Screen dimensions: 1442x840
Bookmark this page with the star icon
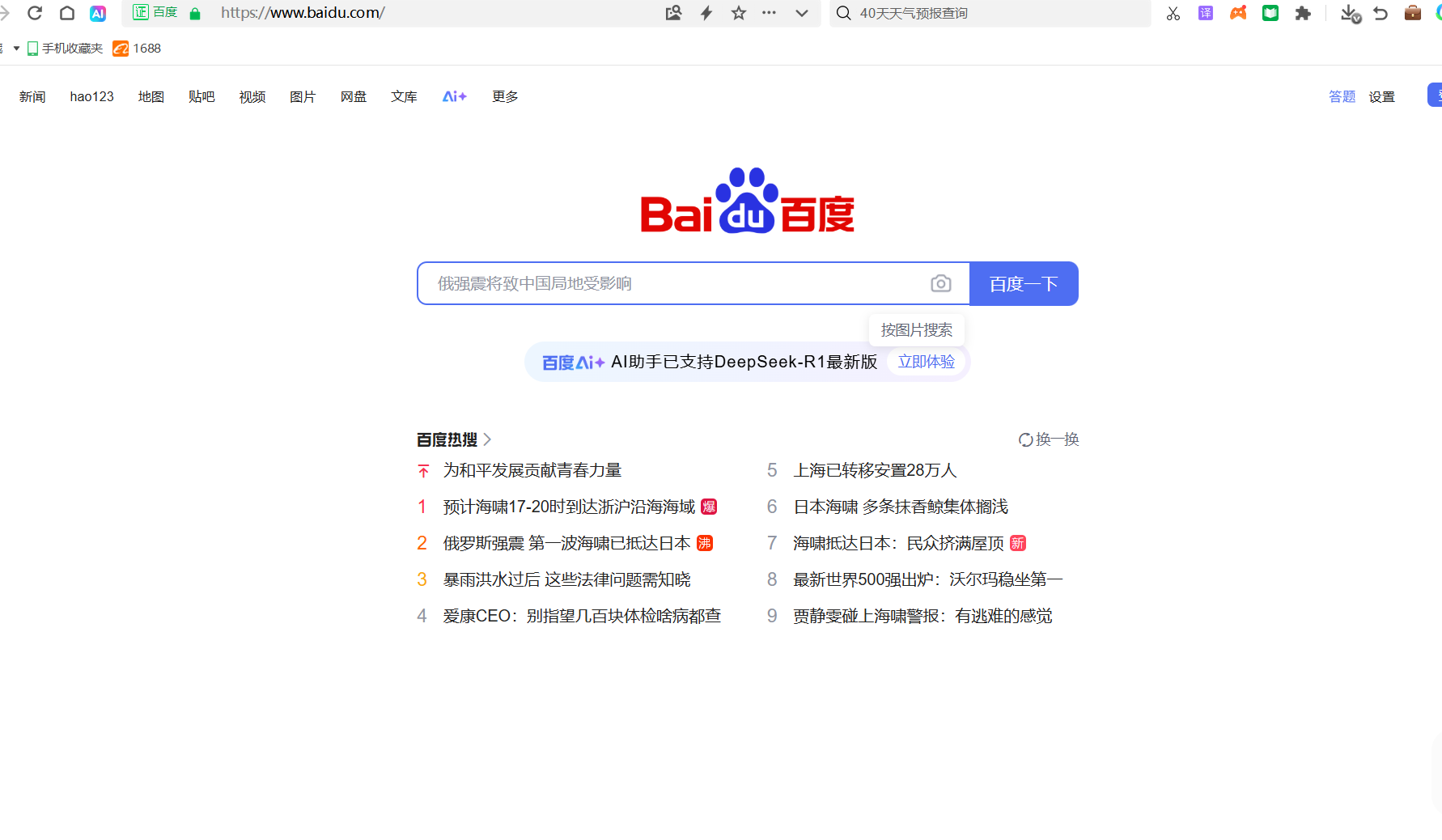point(739,13)
